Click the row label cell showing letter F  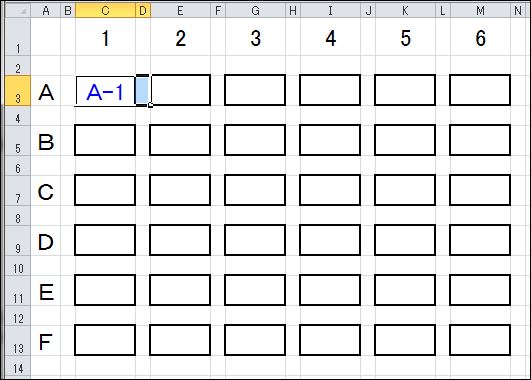pos(46,341)
